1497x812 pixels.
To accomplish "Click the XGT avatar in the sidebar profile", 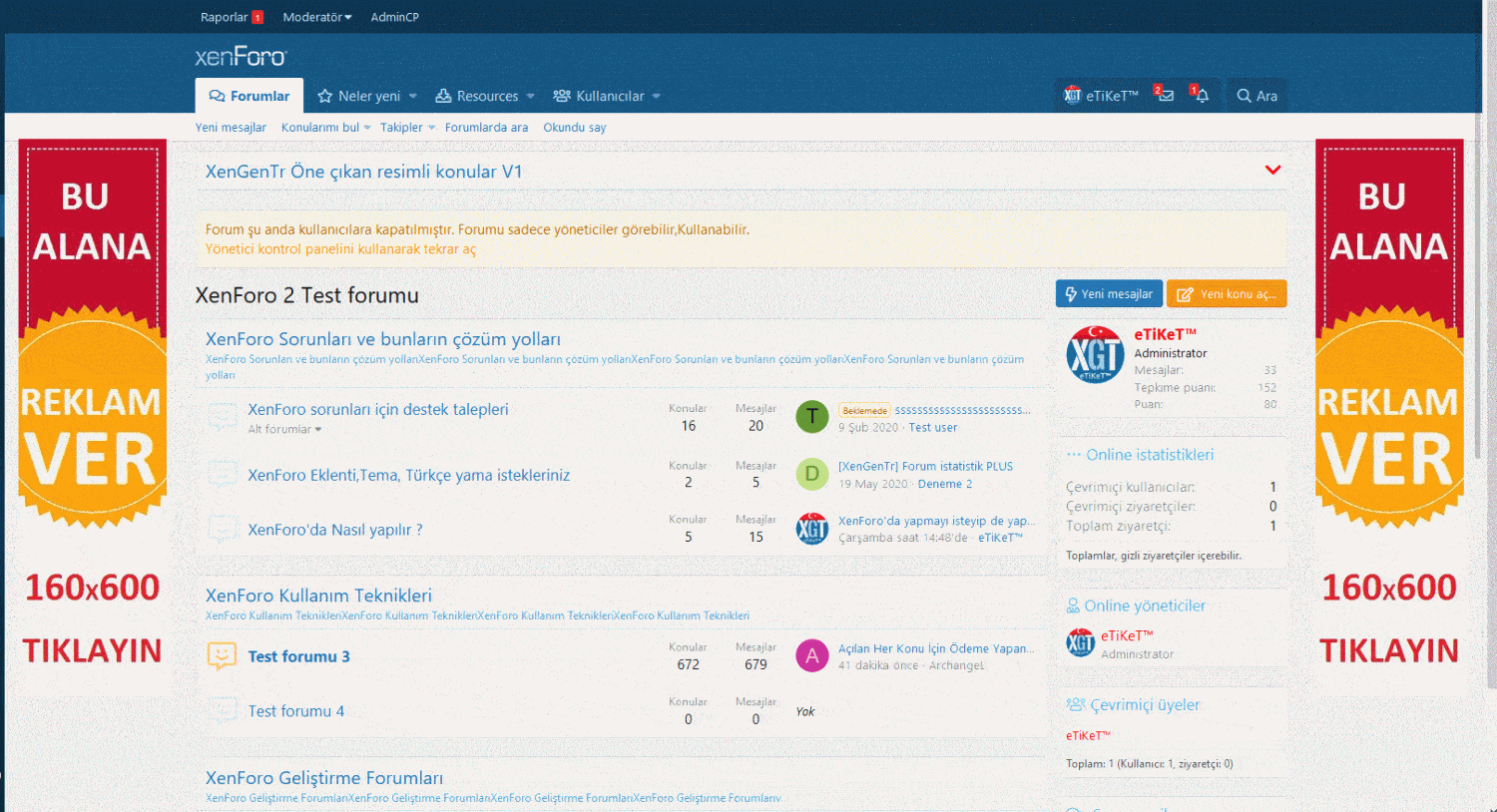I will [1095, 354].
